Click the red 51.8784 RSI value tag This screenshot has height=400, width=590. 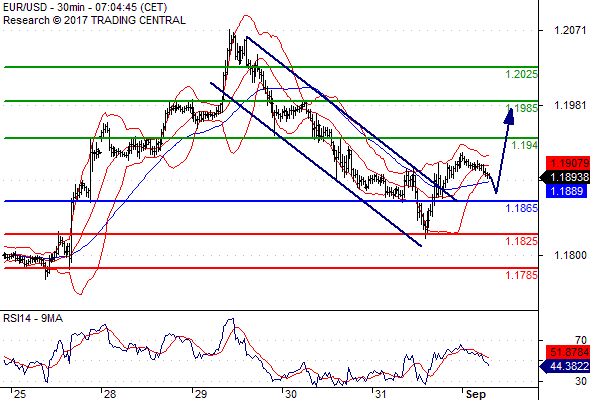tap(568, 353)
